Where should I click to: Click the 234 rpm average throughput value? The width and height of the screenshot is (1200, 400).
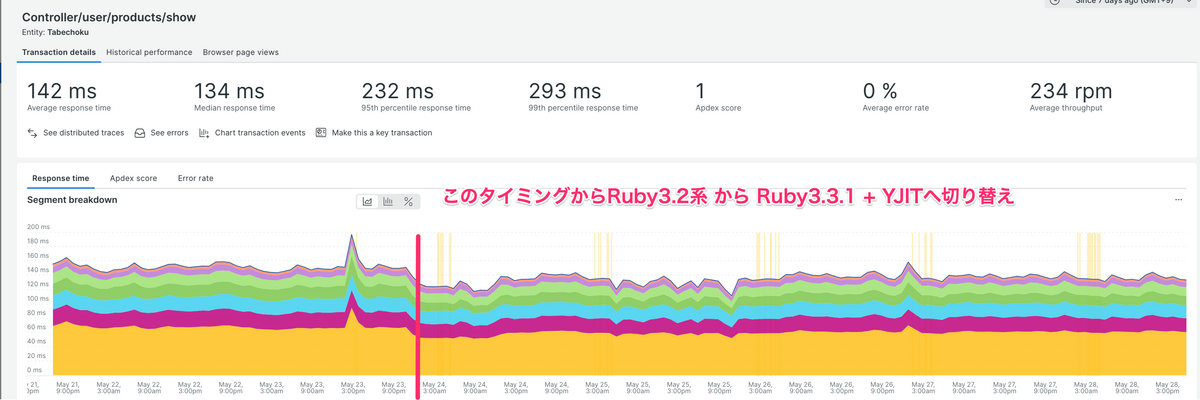pos(1071,91)
